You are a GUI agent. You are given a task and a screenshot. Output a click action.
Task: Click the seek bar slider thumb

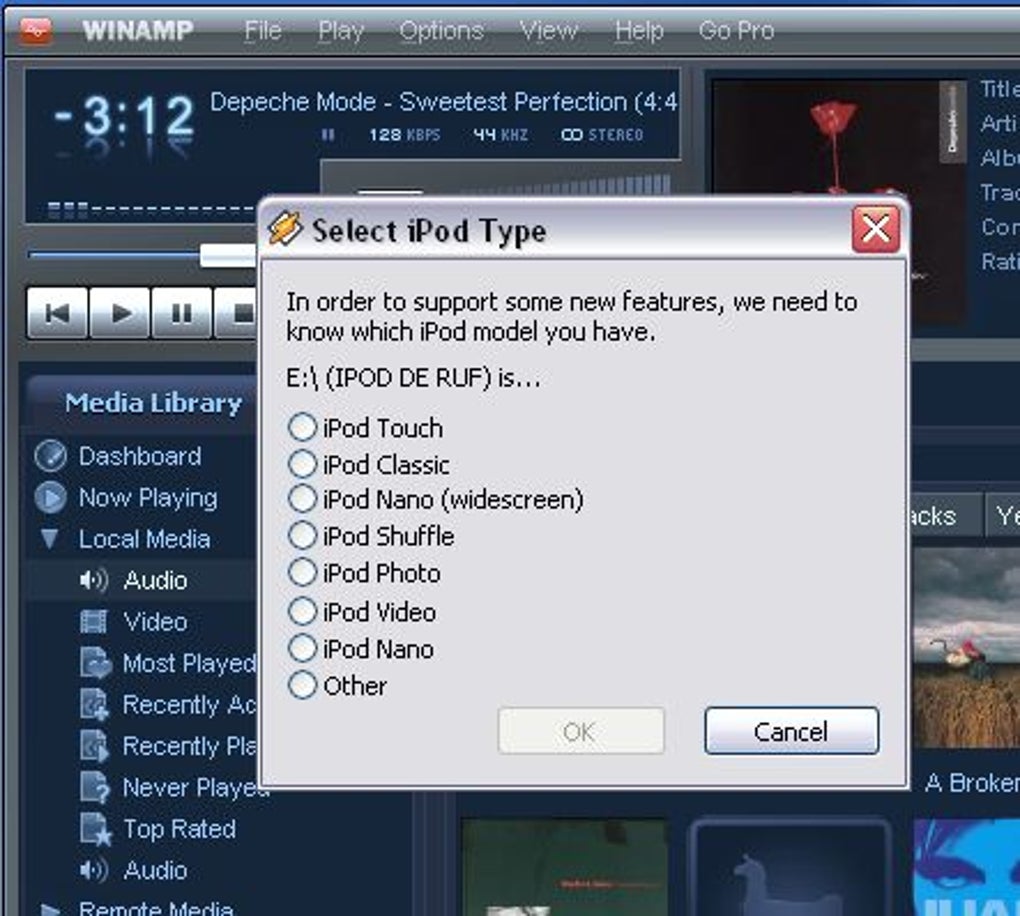228,255
